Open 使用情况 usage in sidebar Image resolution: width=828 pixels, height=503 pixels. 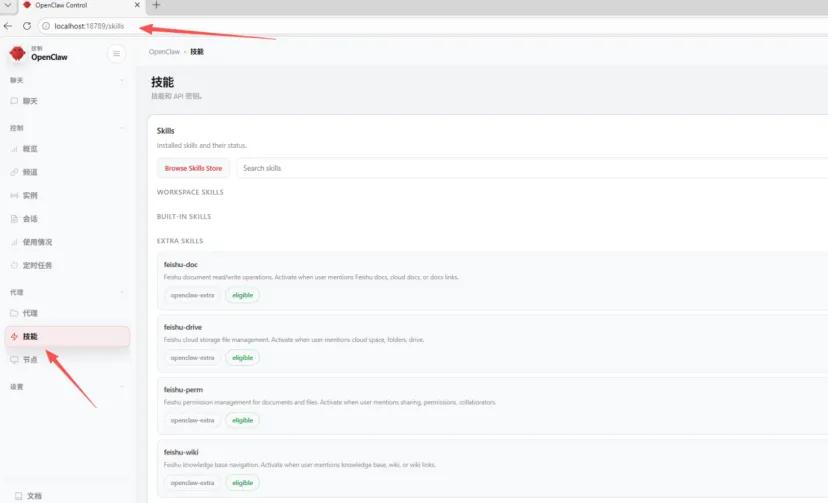click(68, 242)
